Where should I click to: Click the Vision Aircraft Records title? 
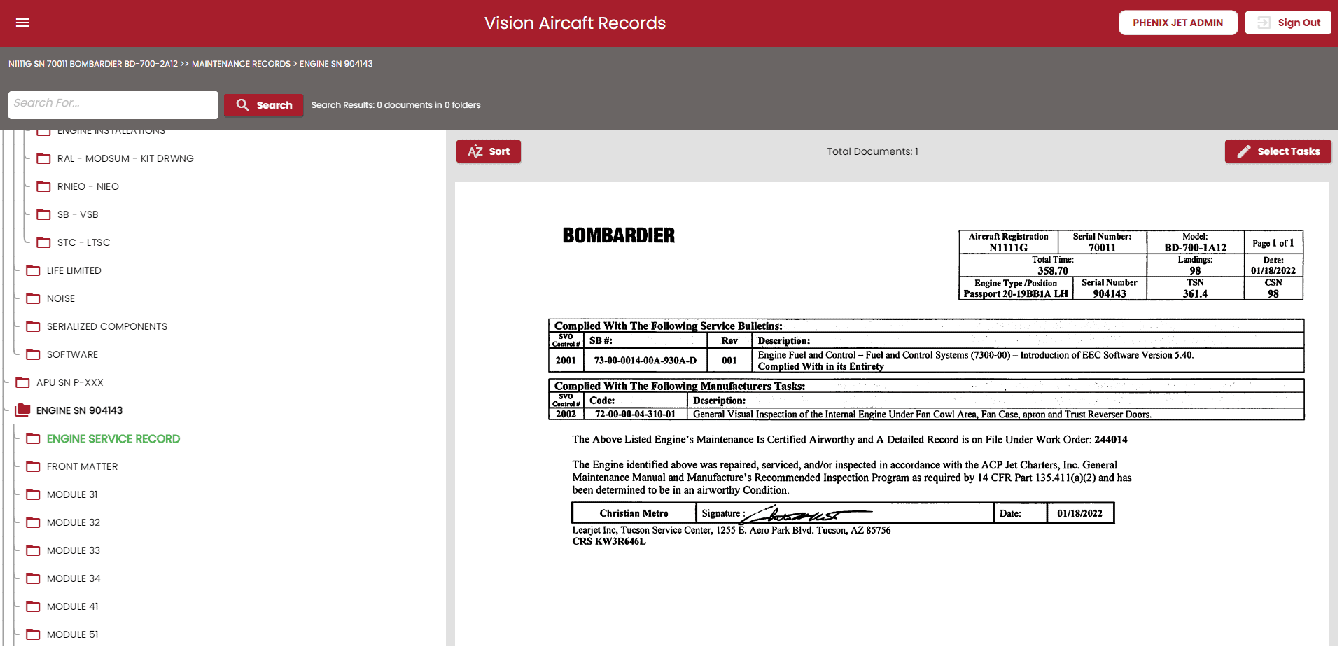[575, 23]
